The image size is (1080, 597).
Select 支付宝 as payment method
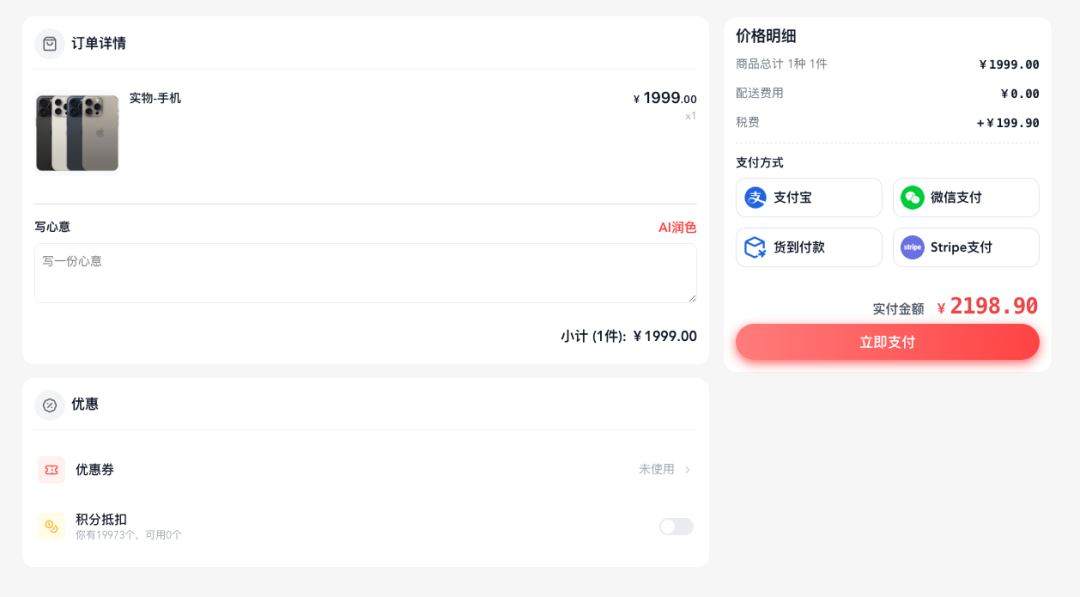tap(809, 198)
